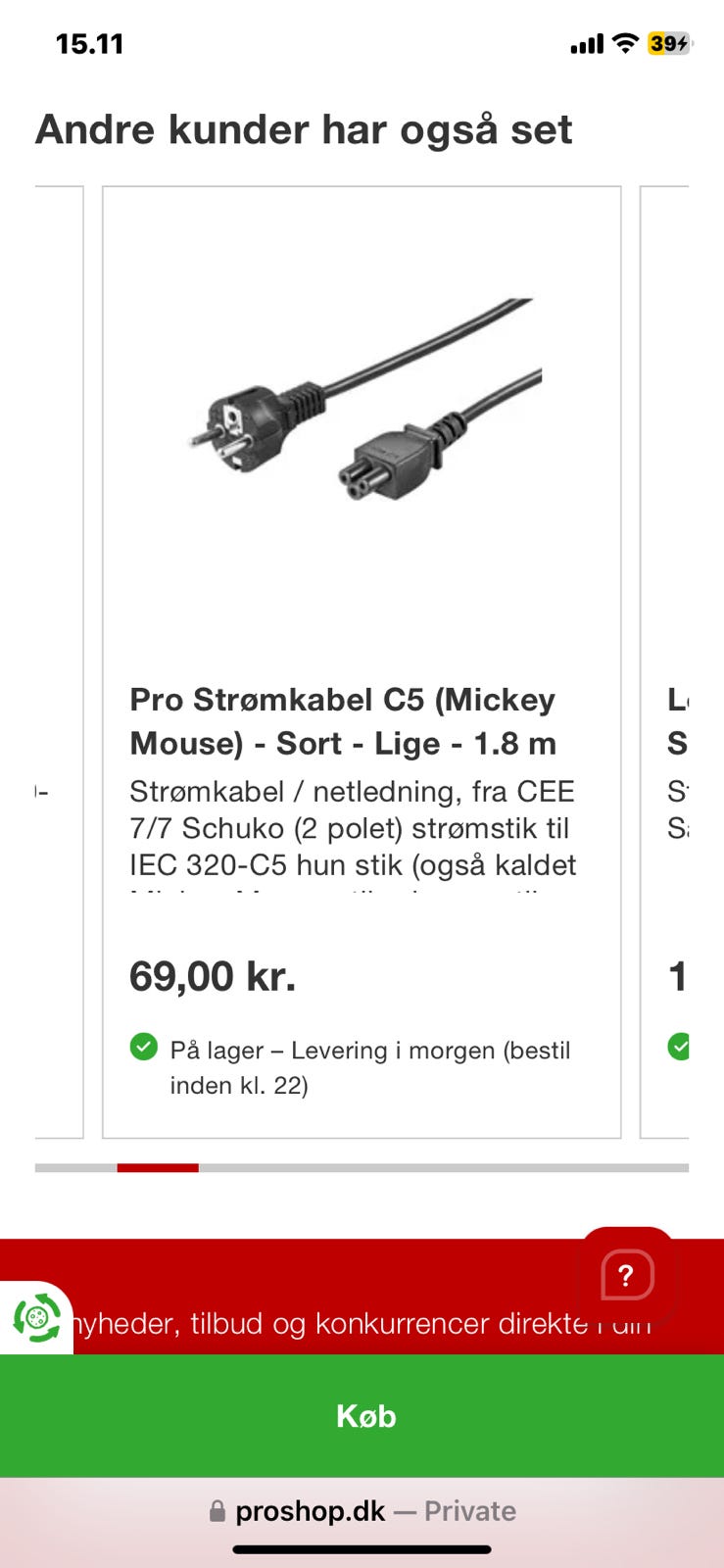The image size is (724, 1568).
Task: Click the 69,00 kr. price
Action: click(213, 976)
